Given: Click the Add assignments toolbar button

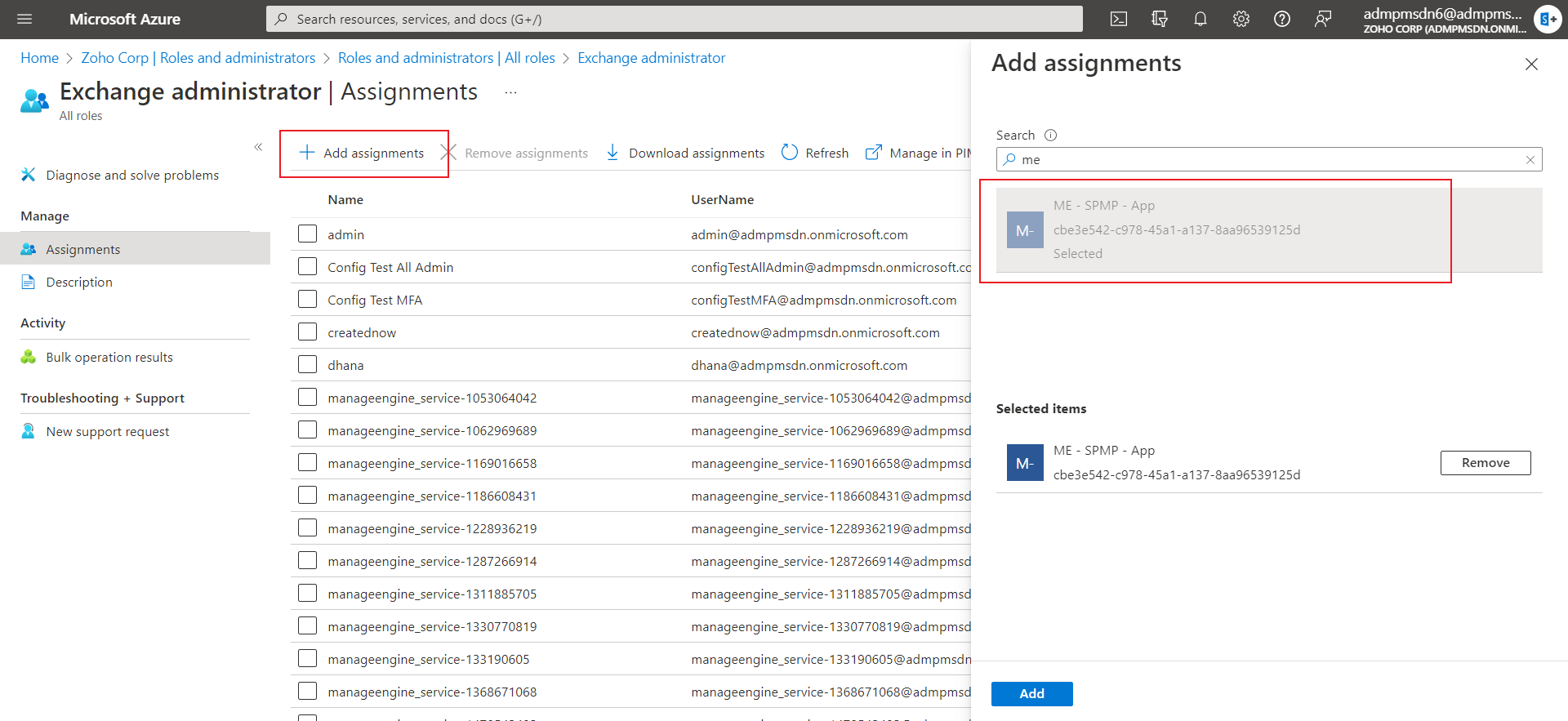Looking at the screenshot, I should pos(362,153).
